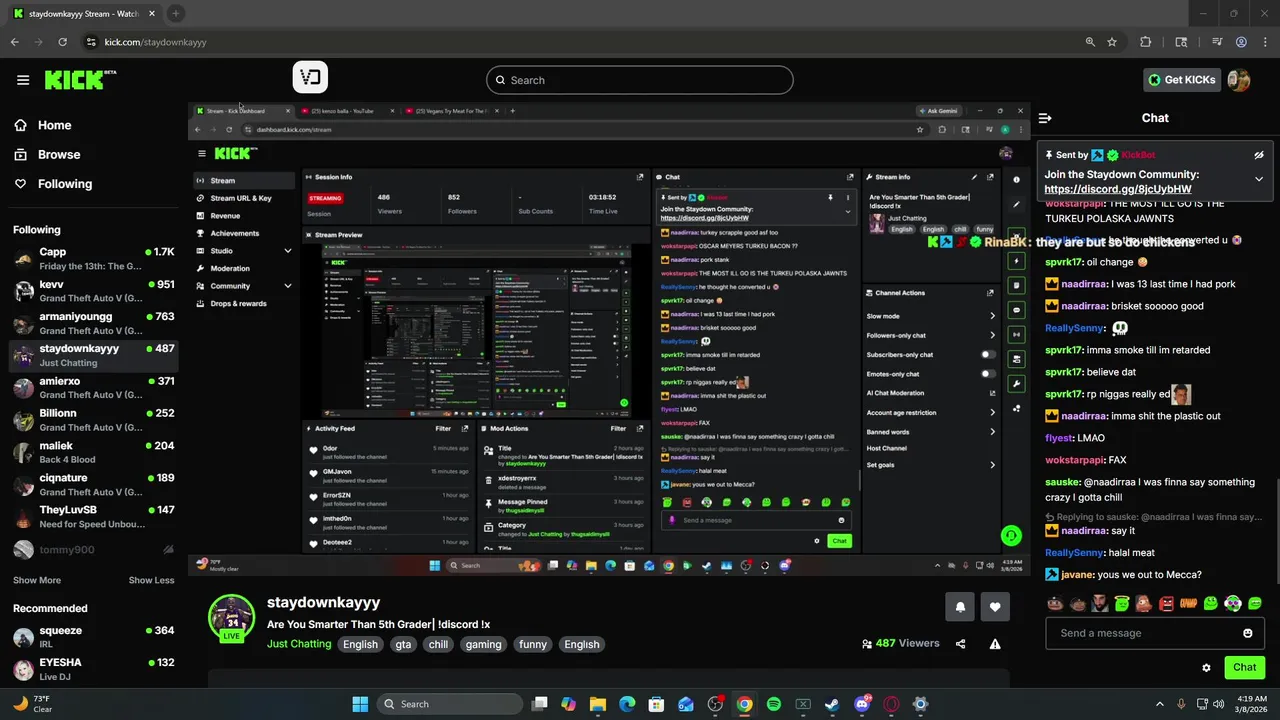The image size is (1280, 720).
Task: Open Steam from the taskbar
Action: click(832, 704)
